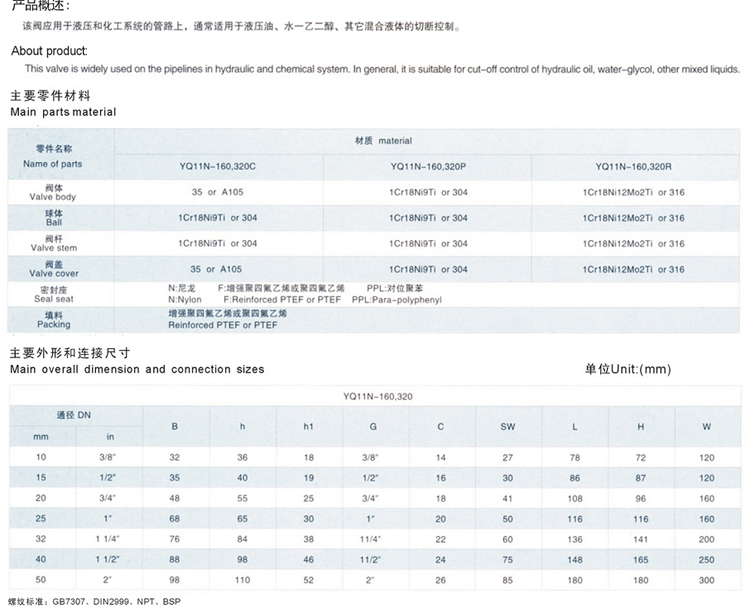Select the "YQ11N-160,320" dimension table title
The image size is (750, 609).
tap(378, 397)
